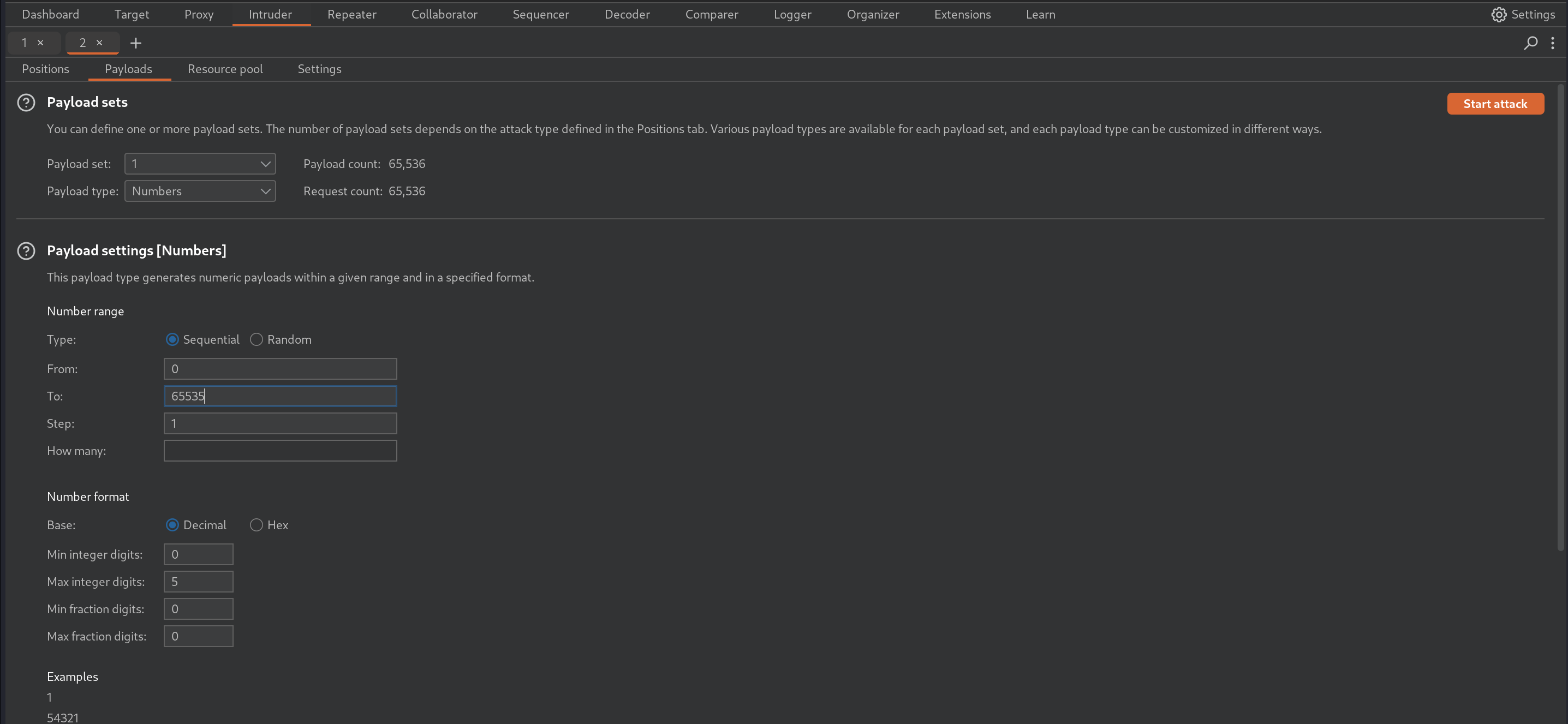The image size is (1568, 724).
Task: Expand the Payload type dropdown
Action: coord(200,191)
